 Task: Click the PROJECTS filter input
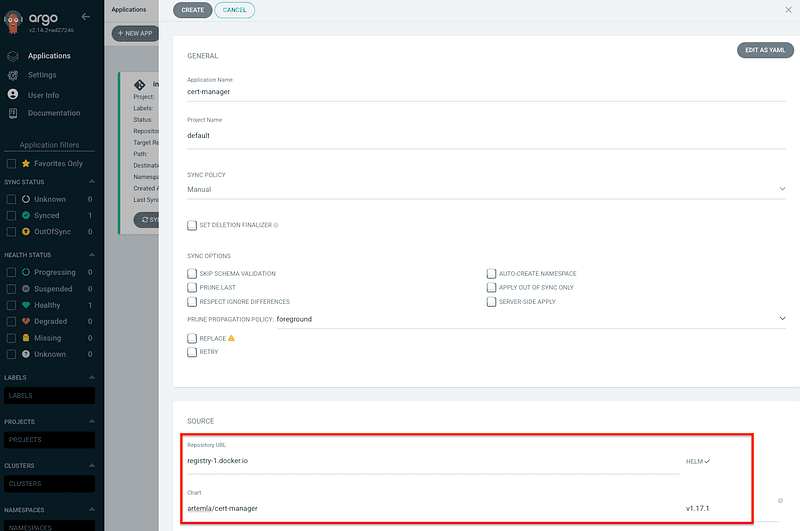coord(49,440)
